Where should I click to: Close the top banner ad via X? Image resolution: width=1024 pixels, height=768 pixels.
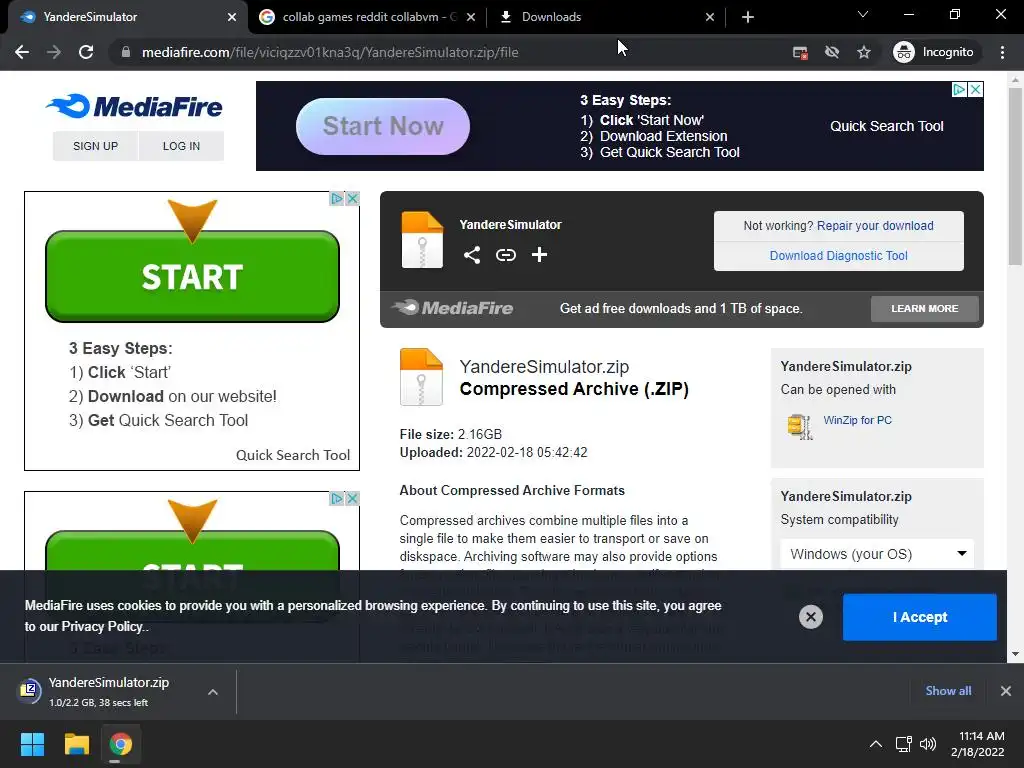click(x=975, y=89)
